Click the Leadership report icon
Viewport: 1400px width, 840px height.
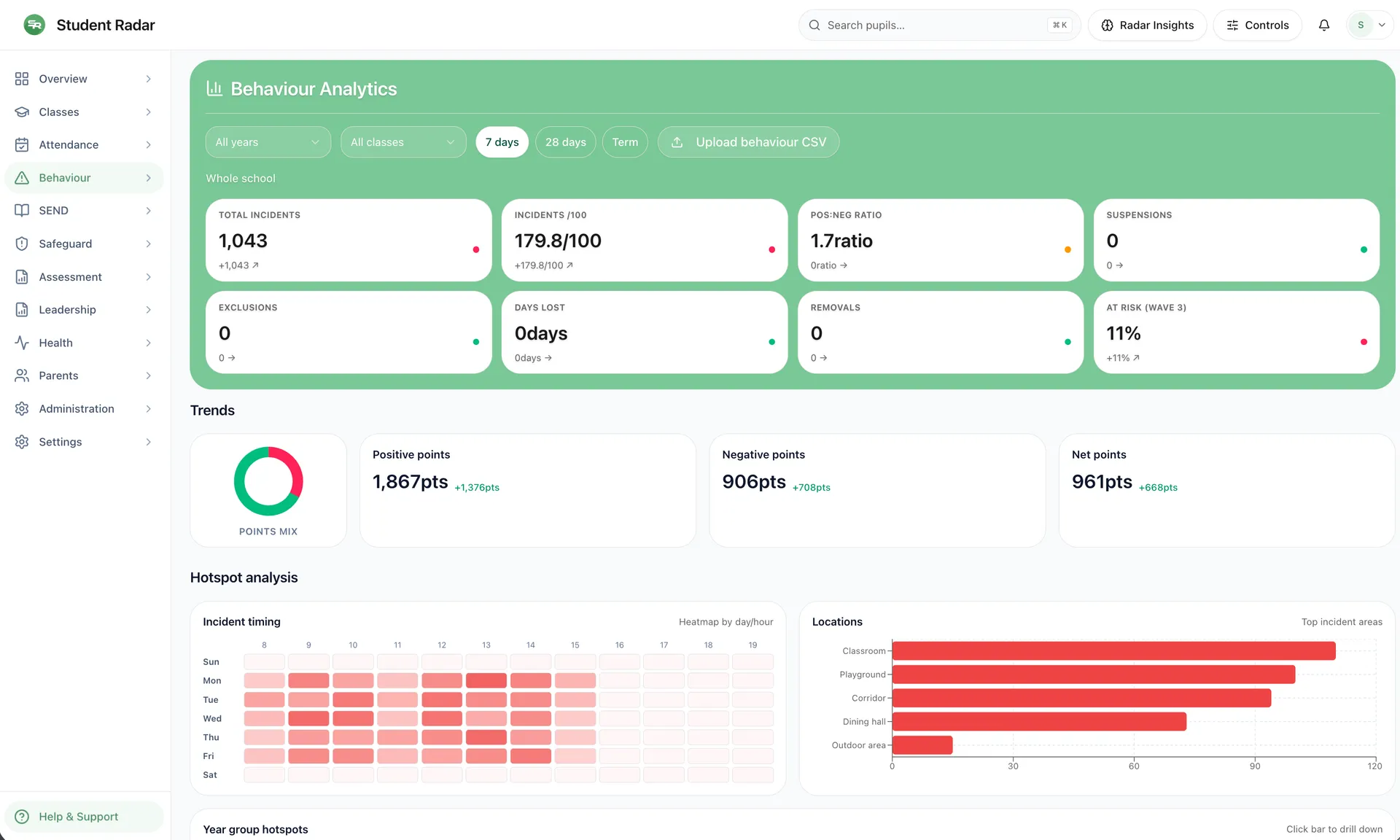coord(22,310)
